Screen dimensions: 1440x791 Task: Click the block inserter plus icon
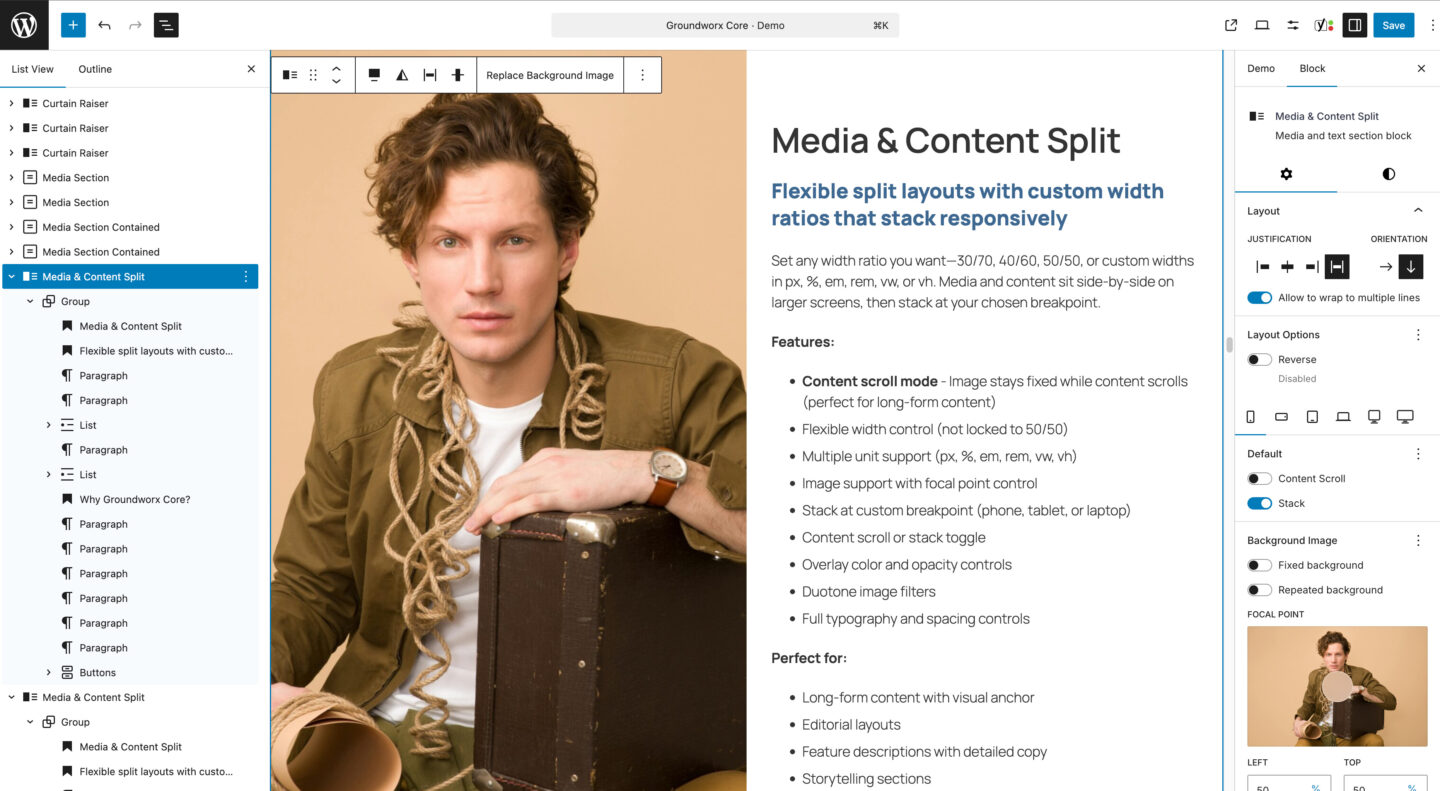72,25
